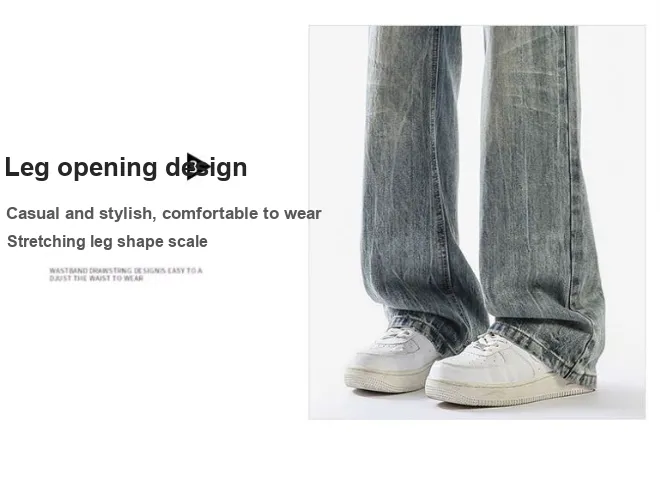The width and height of the screenshot is (660, 490).
Task: Click the small waistband drawstring caption text
Action: (x=126, y=274)
